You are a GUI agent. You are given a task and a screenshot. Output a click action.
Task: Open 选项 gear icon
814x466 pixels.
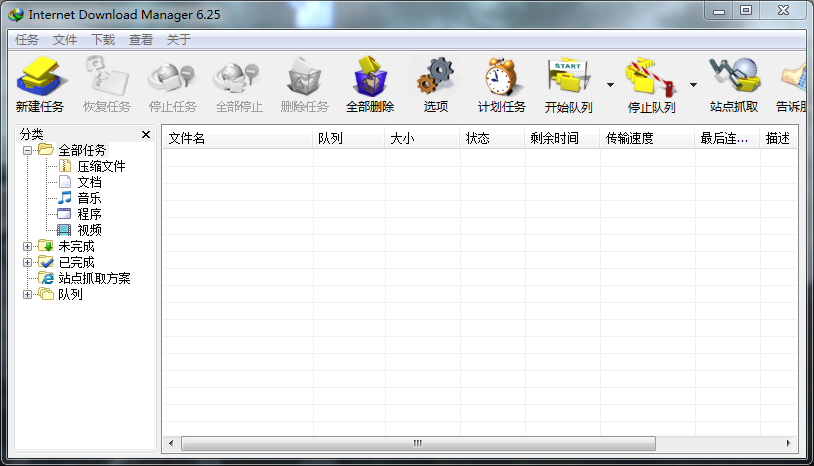436,76
